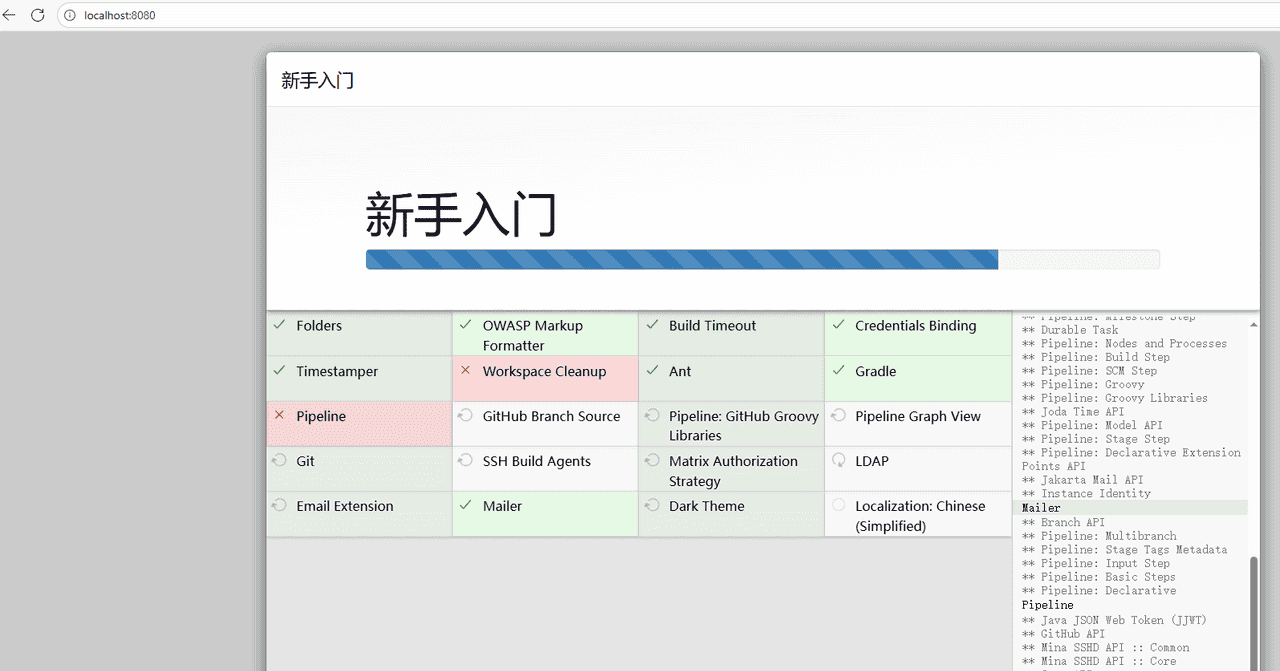Click the spinner beside GitHub Branch Source

[x=465, y=416]
